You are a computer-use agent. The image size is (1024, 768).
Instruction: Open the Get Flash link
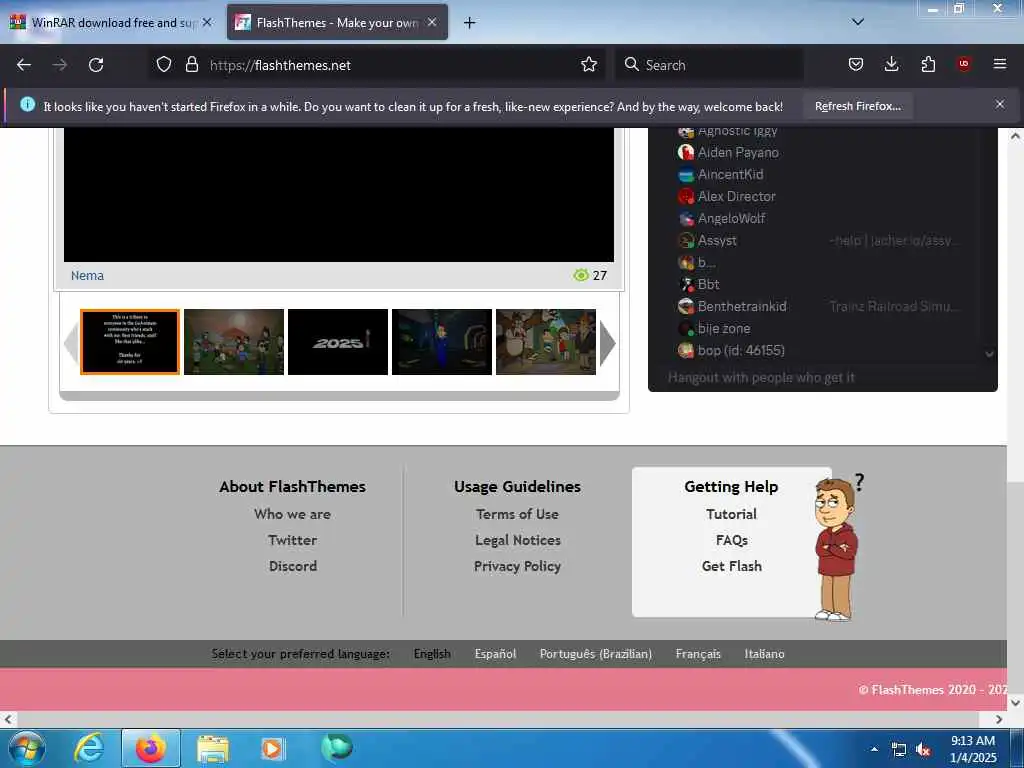click(x=731, y=566)
